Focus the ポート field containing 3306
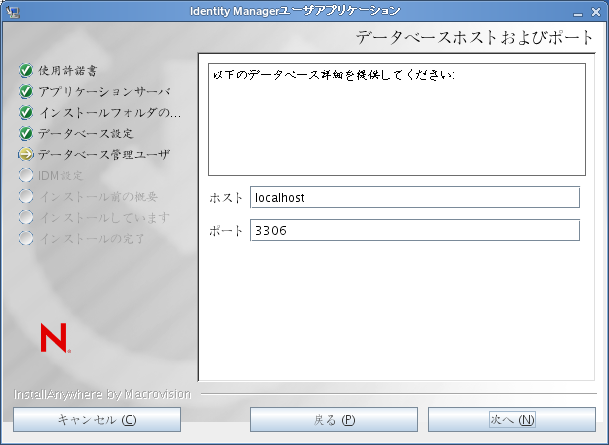609x445 pixels. pyautogui.click(x=415, y=230)
